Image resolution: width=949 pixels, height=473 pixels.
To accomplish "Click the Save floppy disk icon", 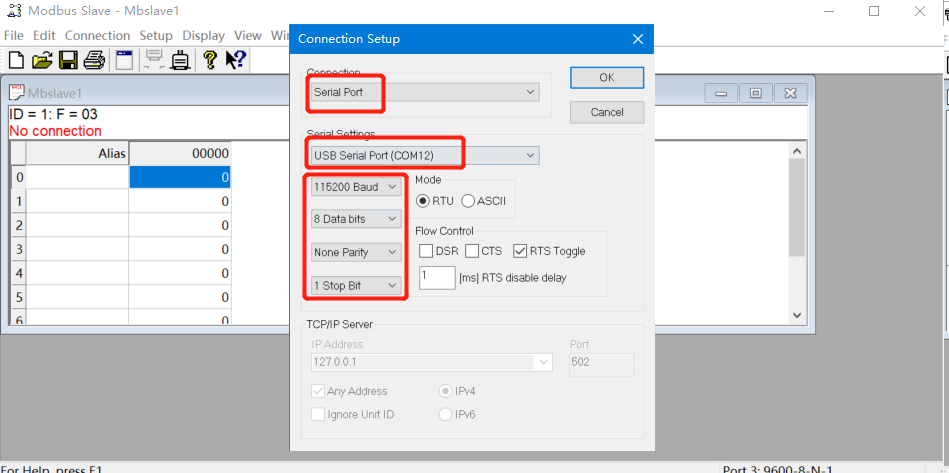I will click(x=68, y=61).
